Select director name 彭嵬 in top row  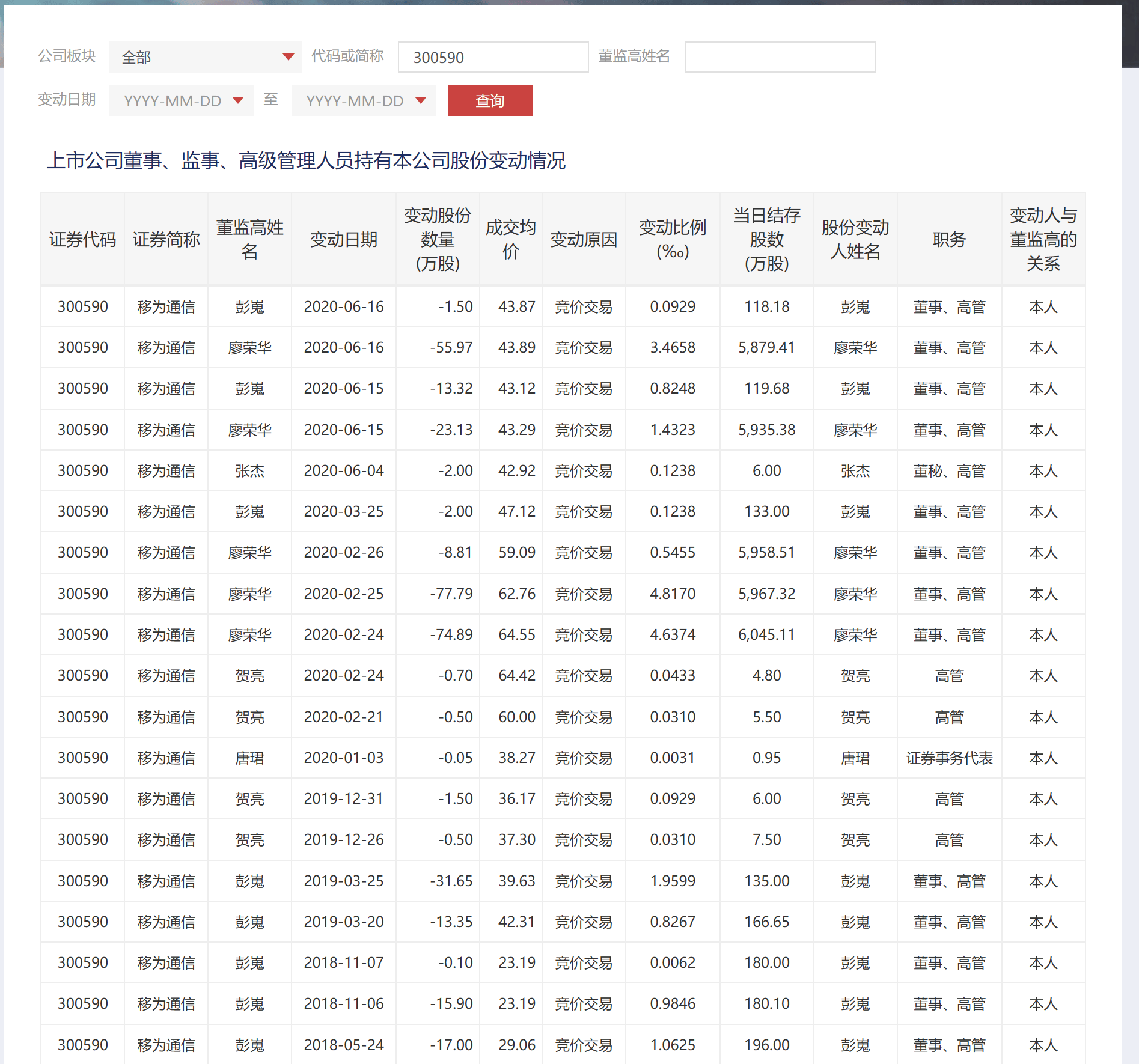[x=249, y=306]
